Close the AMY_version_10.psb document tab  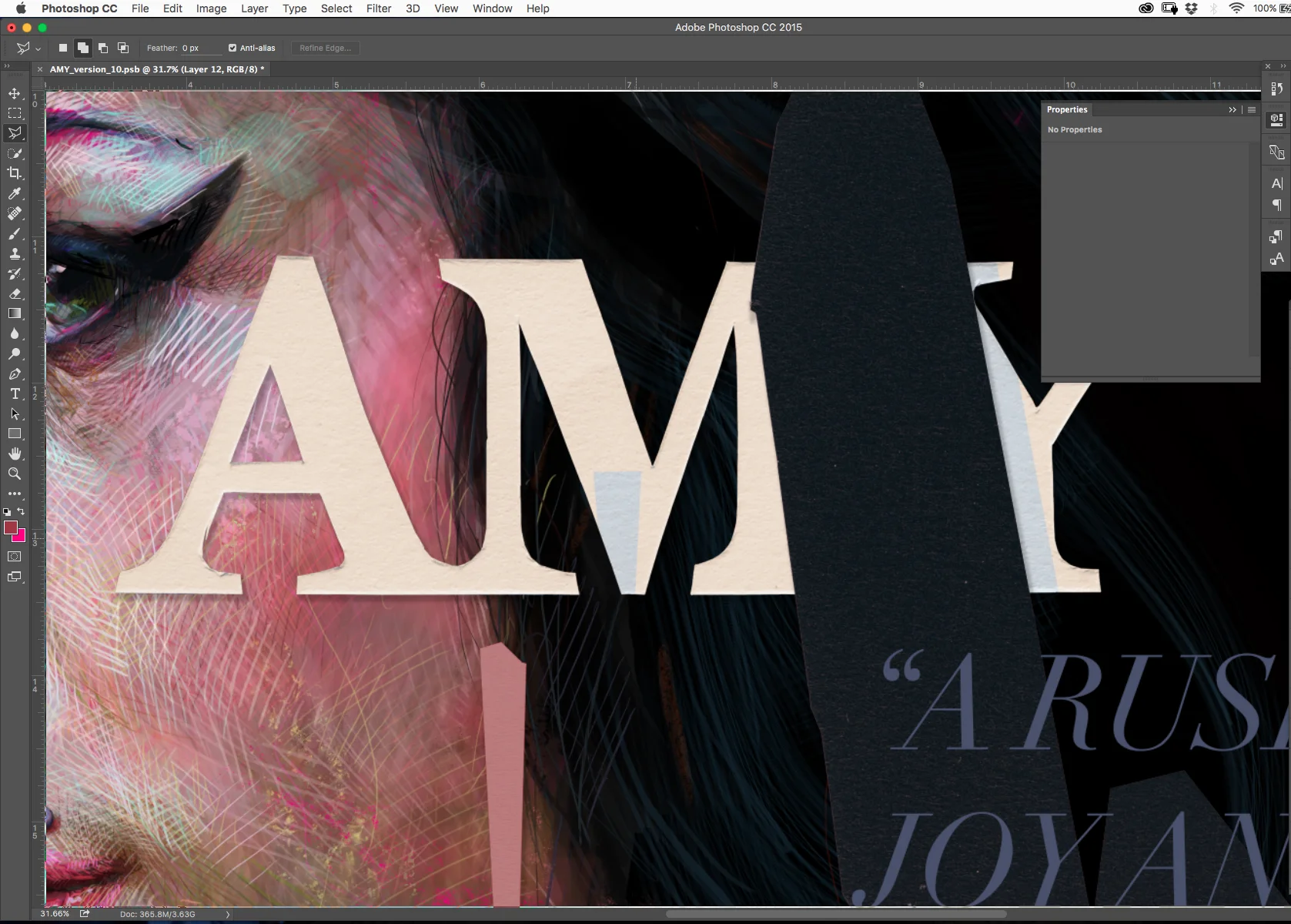point(40,69)
